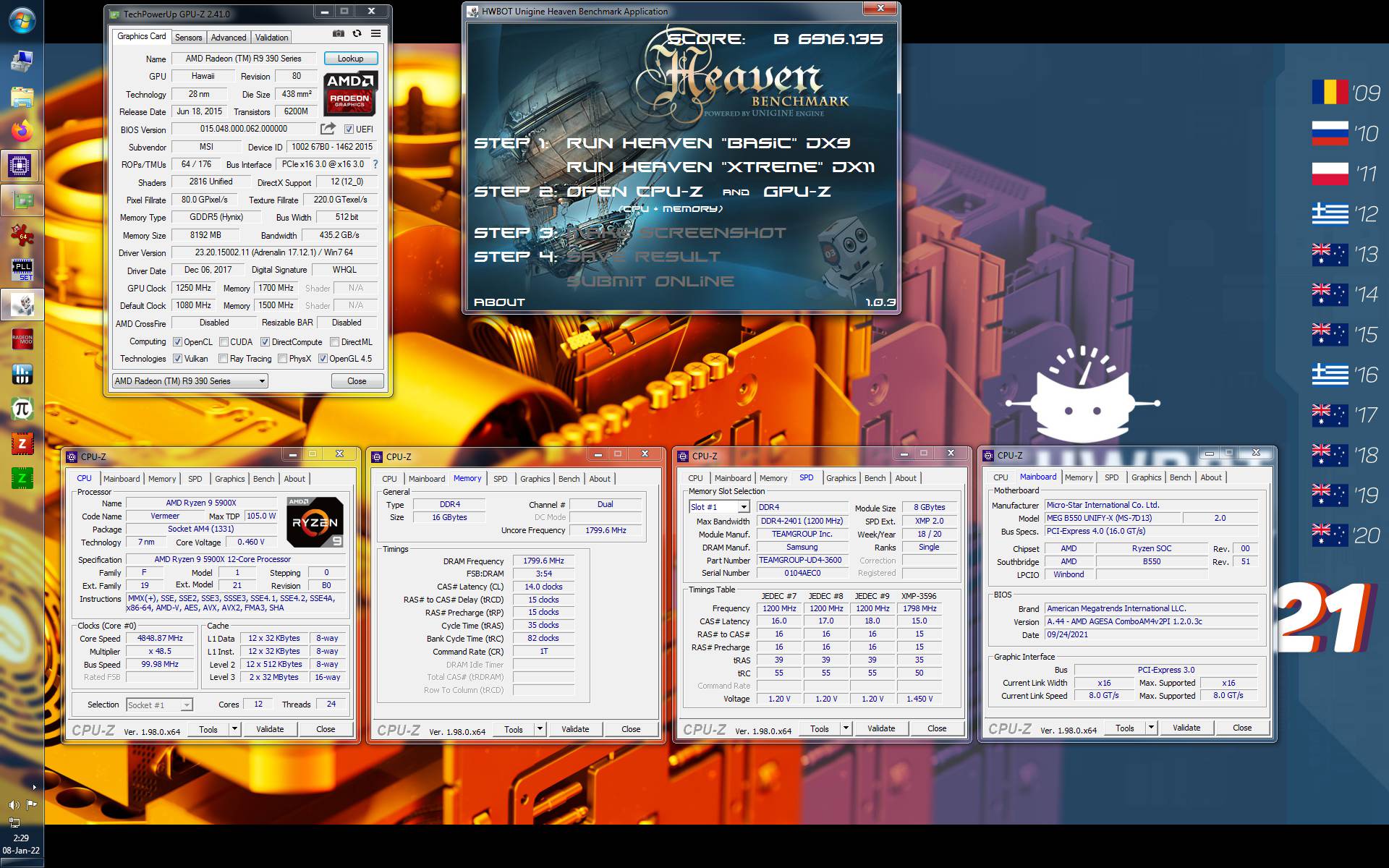Click the Action Center flag icon

pyautogui.click(x=31, y=804)
